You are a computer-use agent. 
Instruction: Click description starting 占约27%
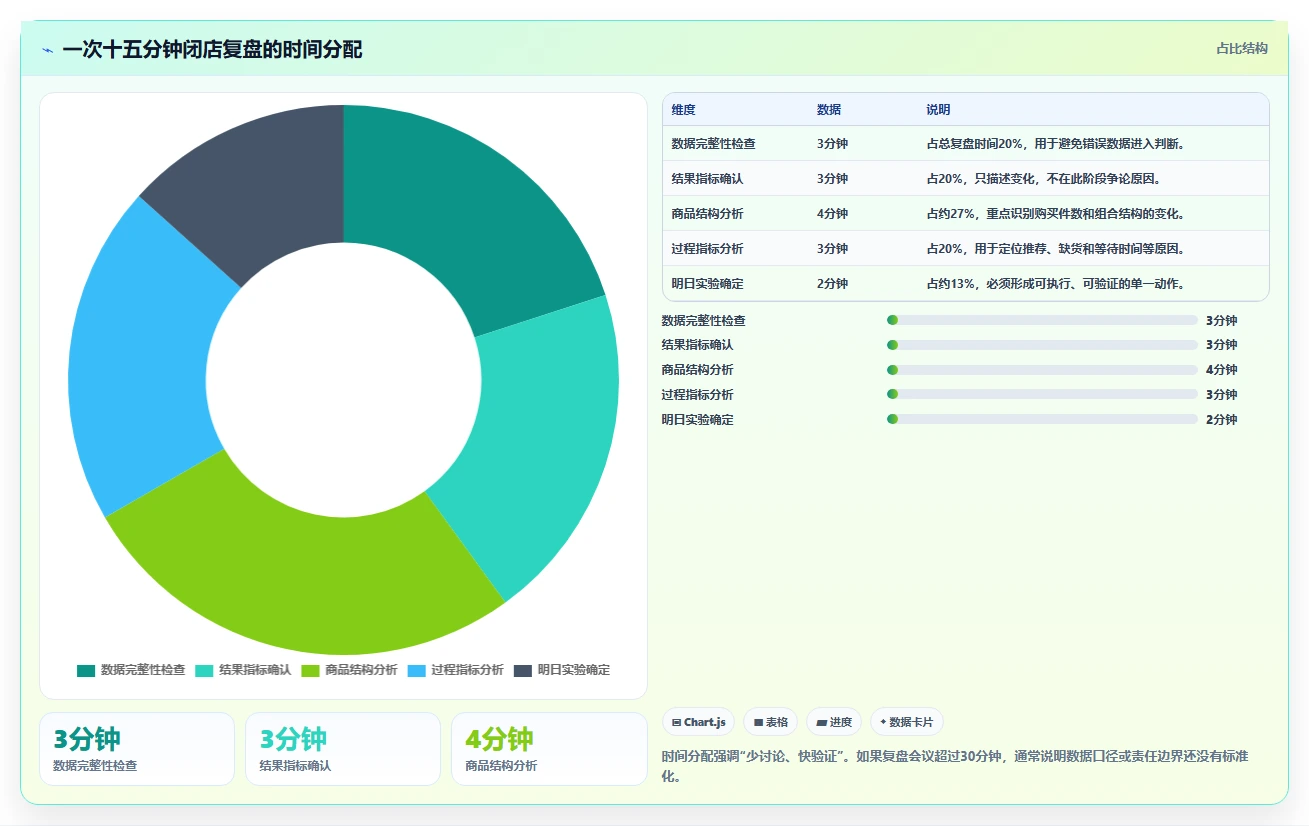tap(1056, 214)
